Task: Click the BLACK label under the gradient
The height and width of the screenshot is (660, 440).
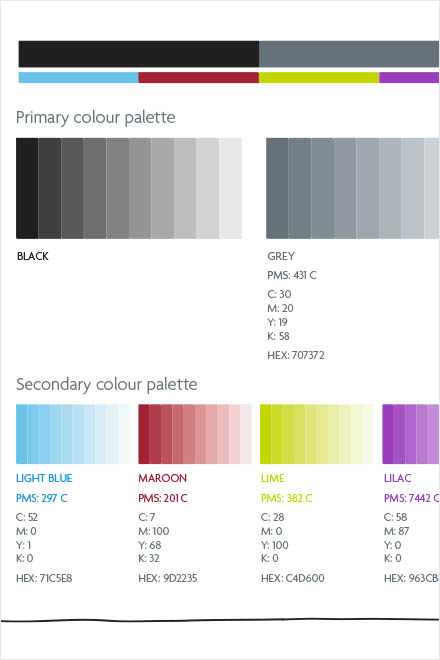Action: 32,256
